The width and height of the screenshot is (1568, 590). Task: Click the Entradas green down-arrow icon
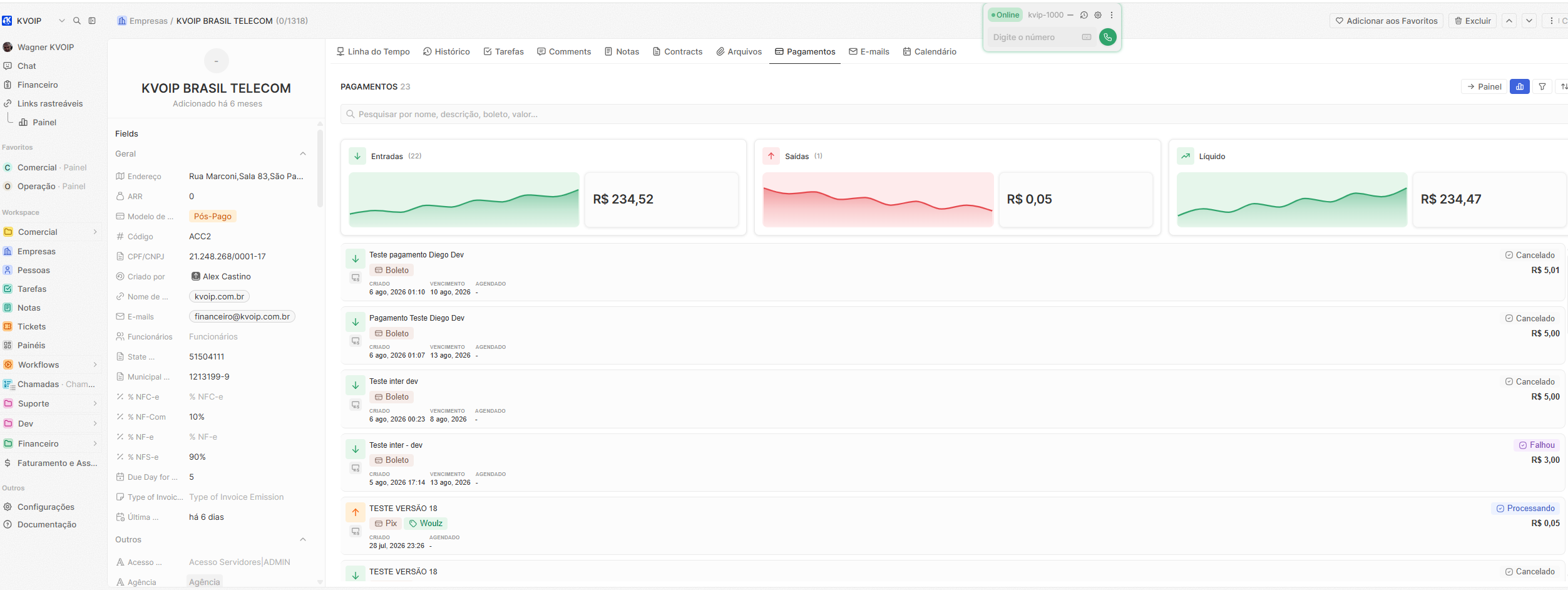tap(357, 156)
